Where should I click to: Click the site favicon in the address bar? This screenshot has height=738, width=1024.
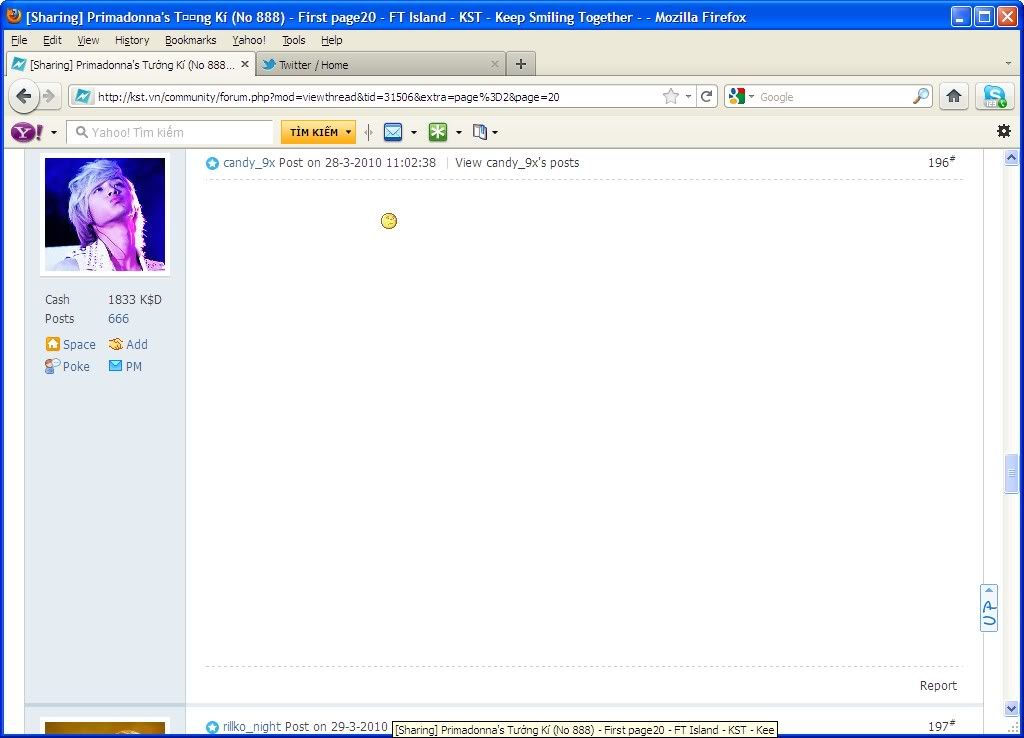point(82,97)
